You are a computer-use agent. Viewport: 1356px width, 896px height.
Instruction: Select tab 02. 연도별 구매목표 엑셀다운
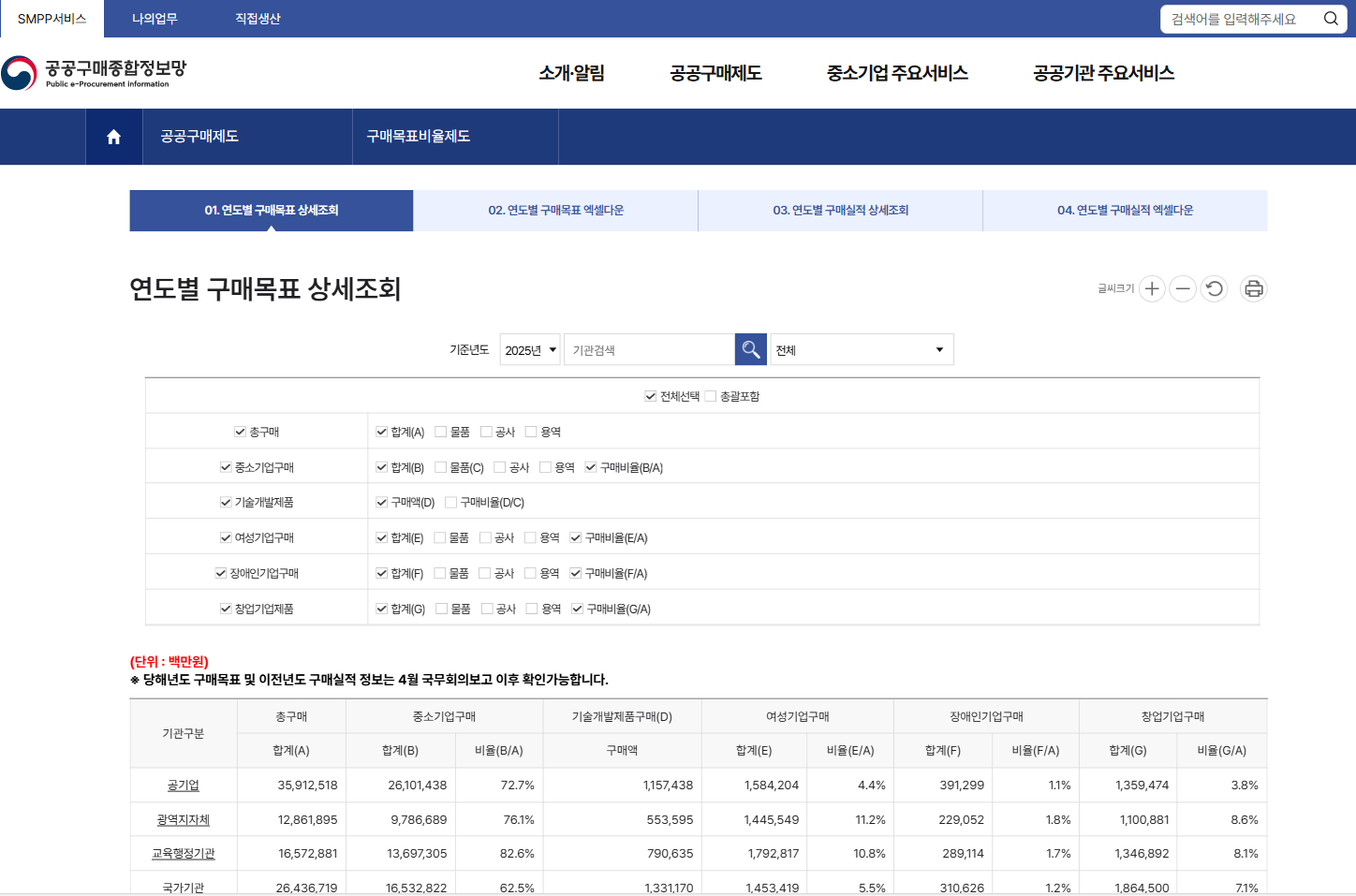556,211
